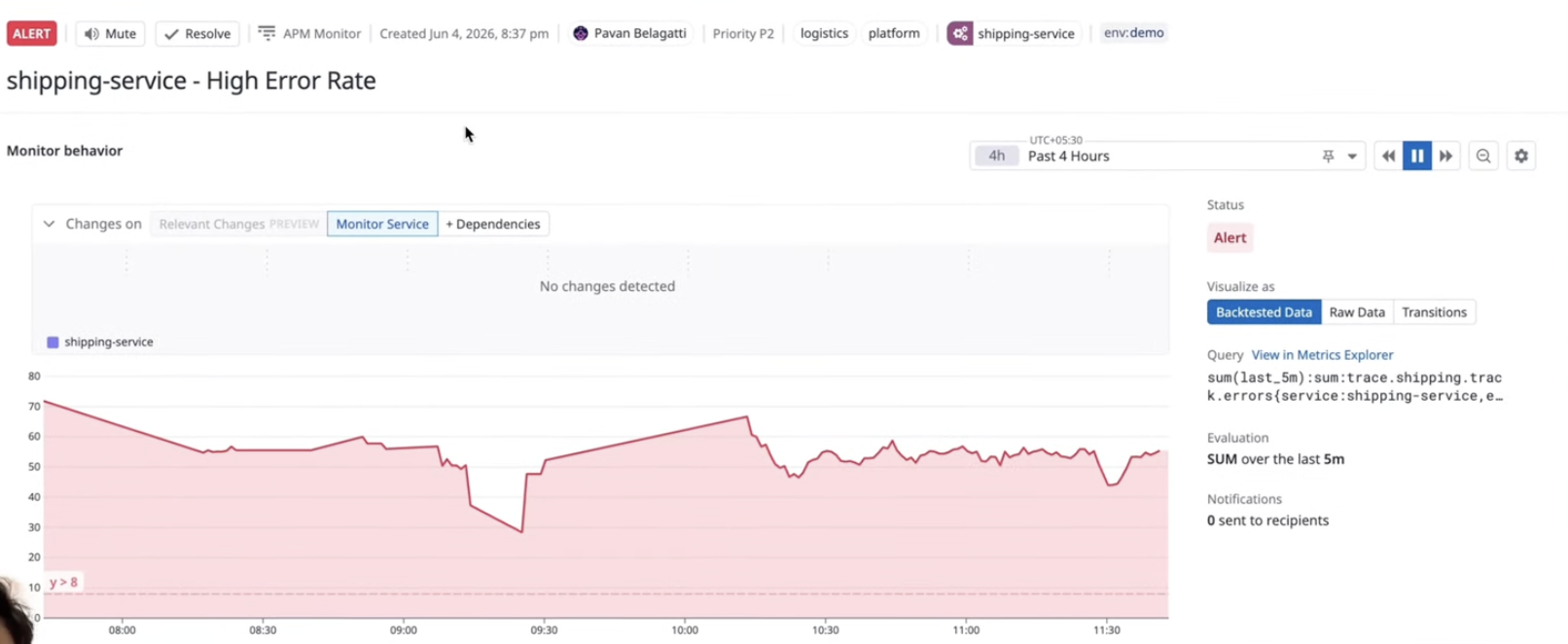Click the y > 8 threshold marker
This screenshot has width=1568, height=644.
point(63,583)
